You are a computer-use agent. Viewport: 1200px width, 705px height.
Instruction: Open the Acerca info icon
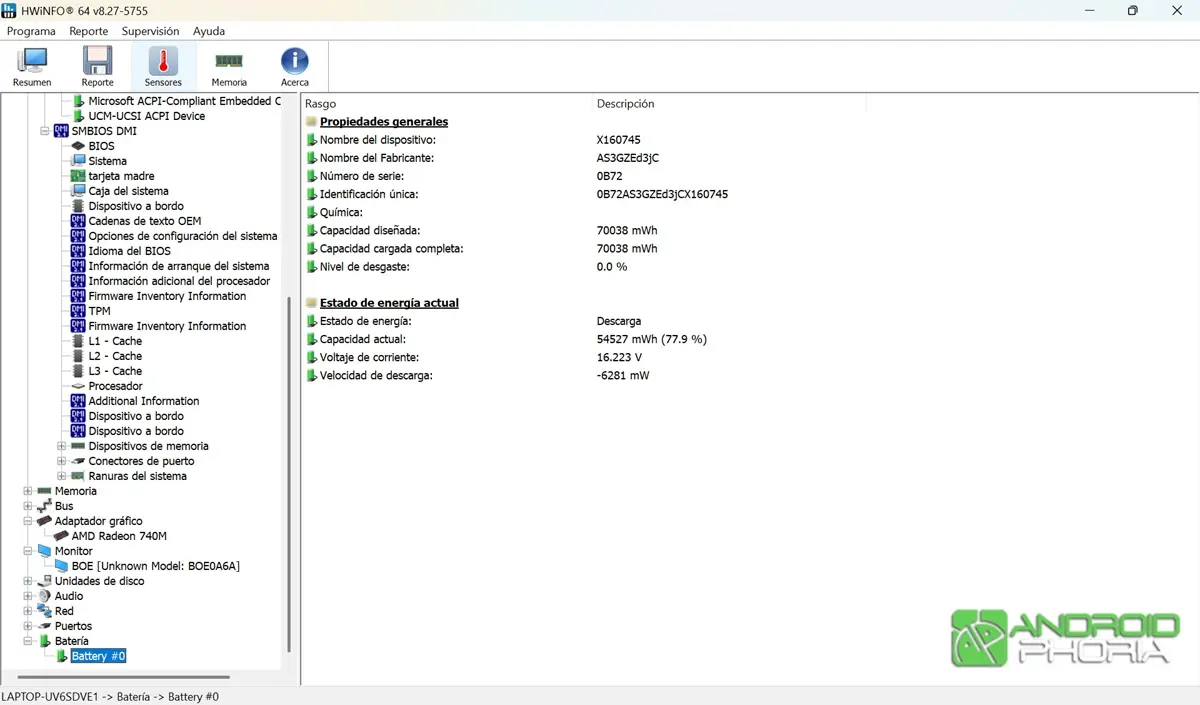point(294,66)
